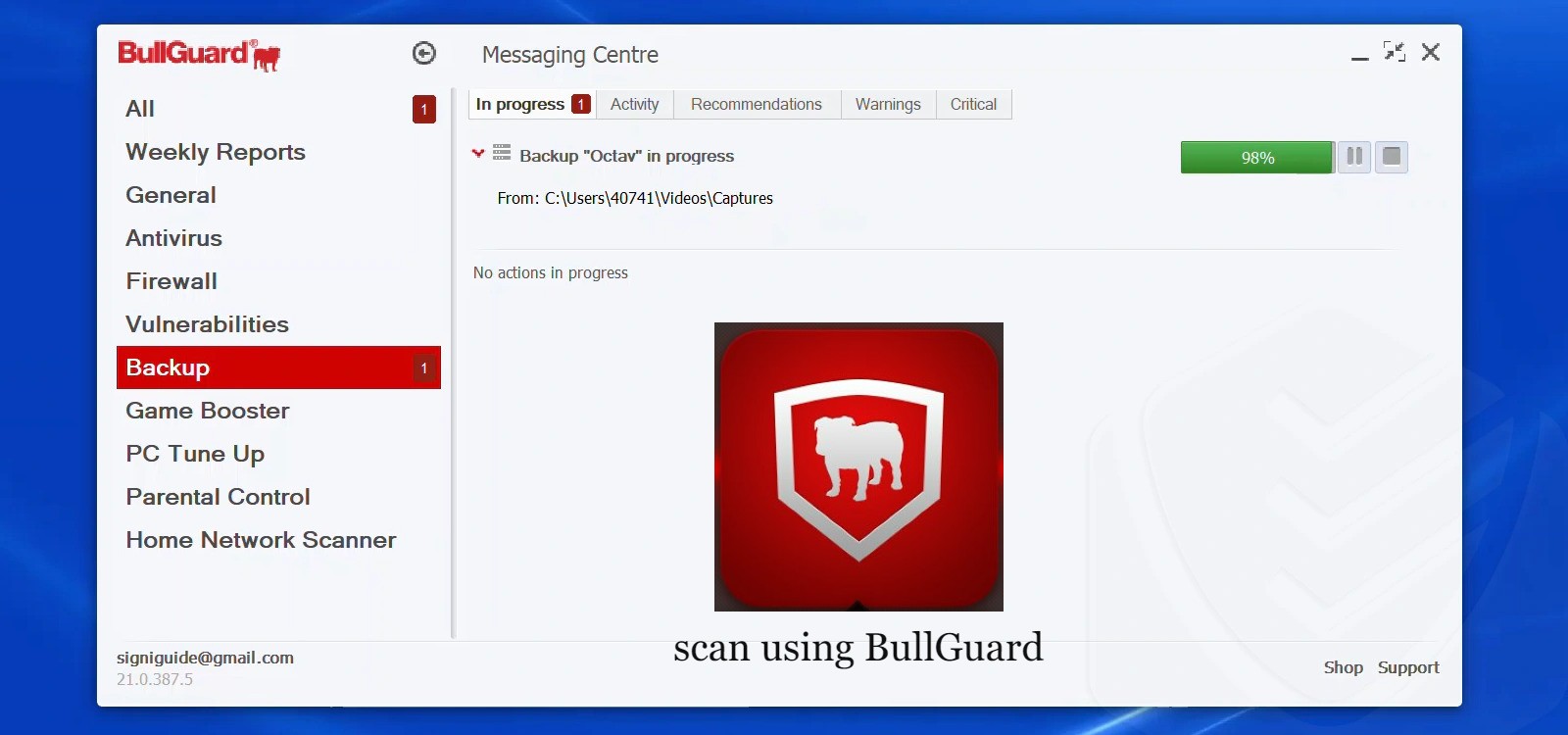Image resolution: width=1568 pixels, height=735 pixels.
Task: Click the BullGuard logo
Action: click(x=199, y=55)
